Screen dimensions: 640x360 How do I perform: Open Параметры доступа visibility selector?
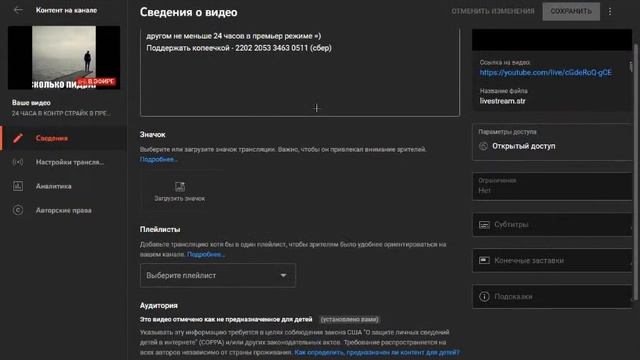[x=552, y=142]
